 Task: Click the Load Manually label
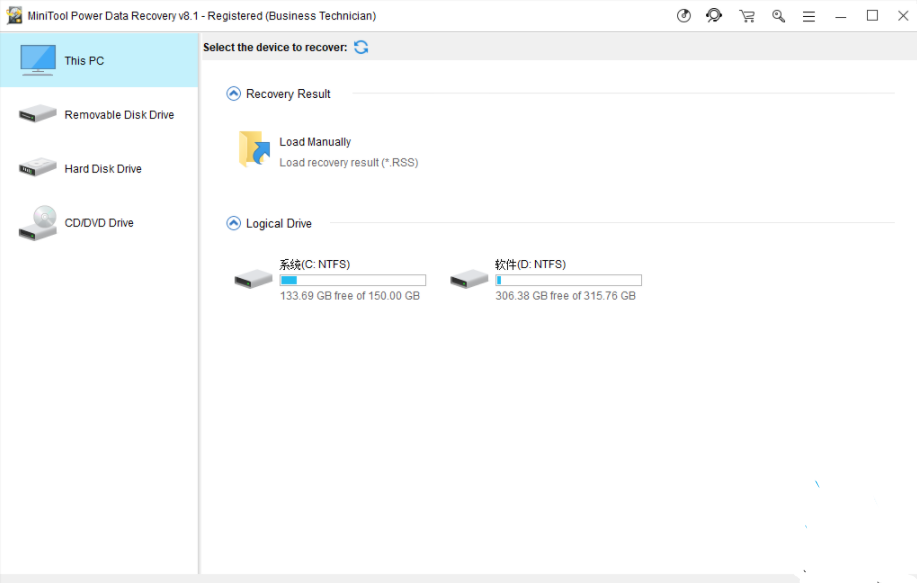[x=315, y=142]
